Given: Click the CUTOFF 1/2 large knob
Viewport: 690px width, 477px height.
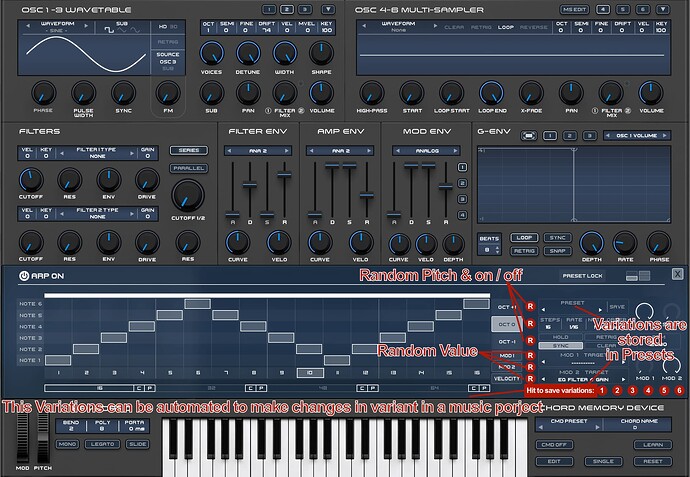Looking at the screenshot, I should click(x=188, y=196).
